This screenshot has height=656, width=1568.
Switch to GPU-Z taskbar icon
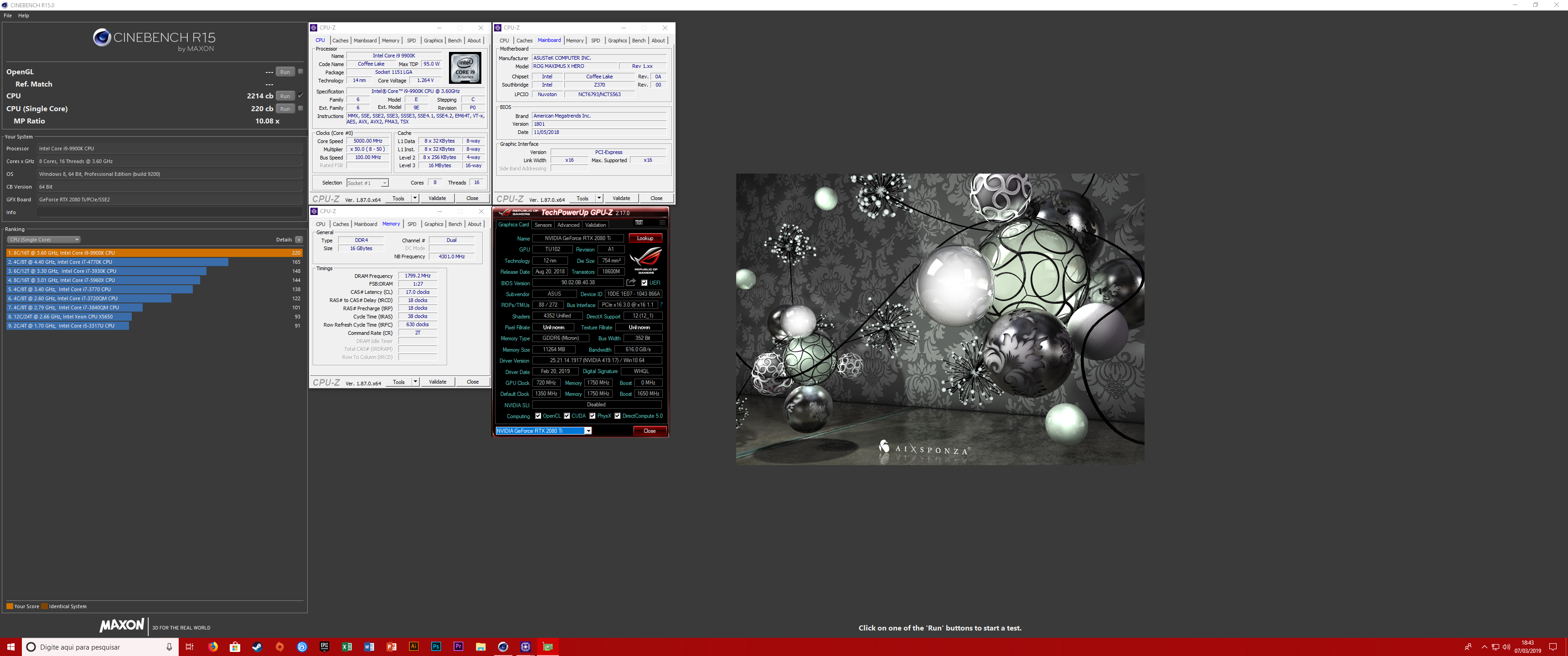pos(548,646)
